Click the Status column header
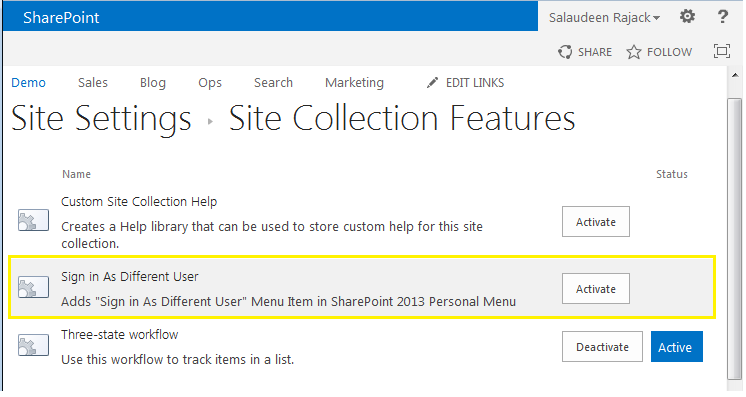Screen dimensions: 746x397 click(x=672, y=174)
